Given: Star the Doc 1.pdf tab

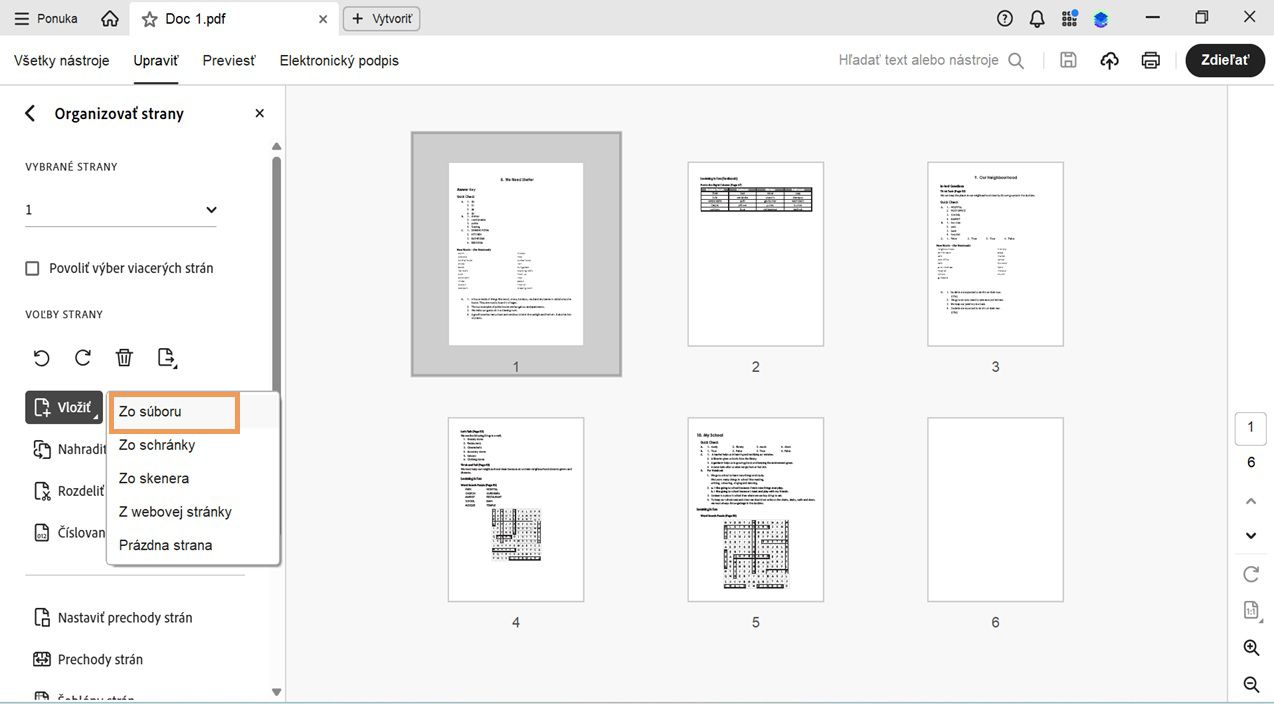Looking at the screenshot, I should [149, 19].
